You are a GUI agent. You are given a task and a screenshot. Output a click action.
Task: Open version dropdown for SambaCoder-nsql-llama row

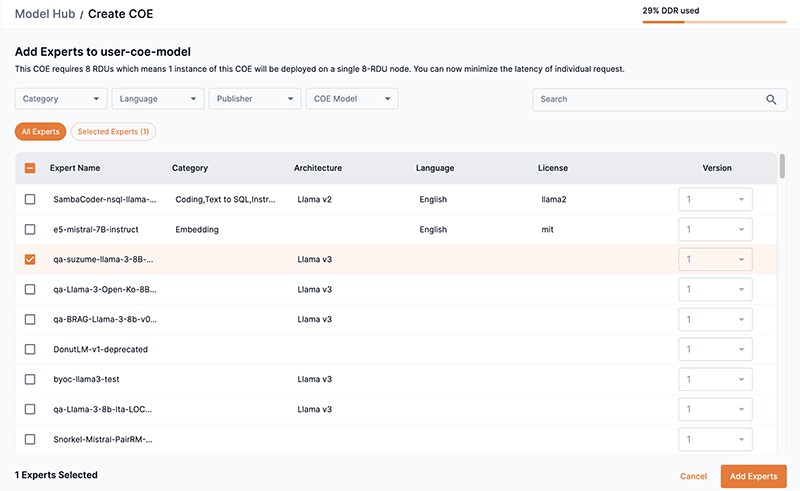715,200
